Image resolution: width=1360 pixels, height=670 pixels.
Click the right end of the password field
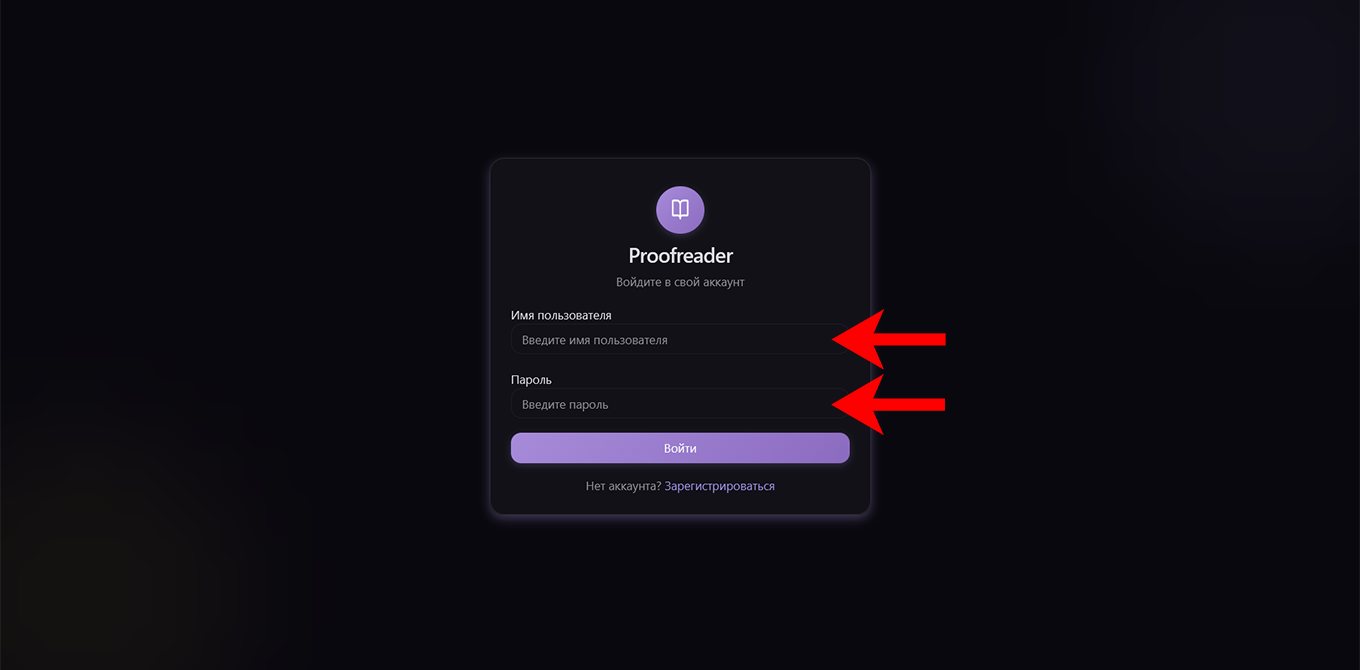coord(826,405)
